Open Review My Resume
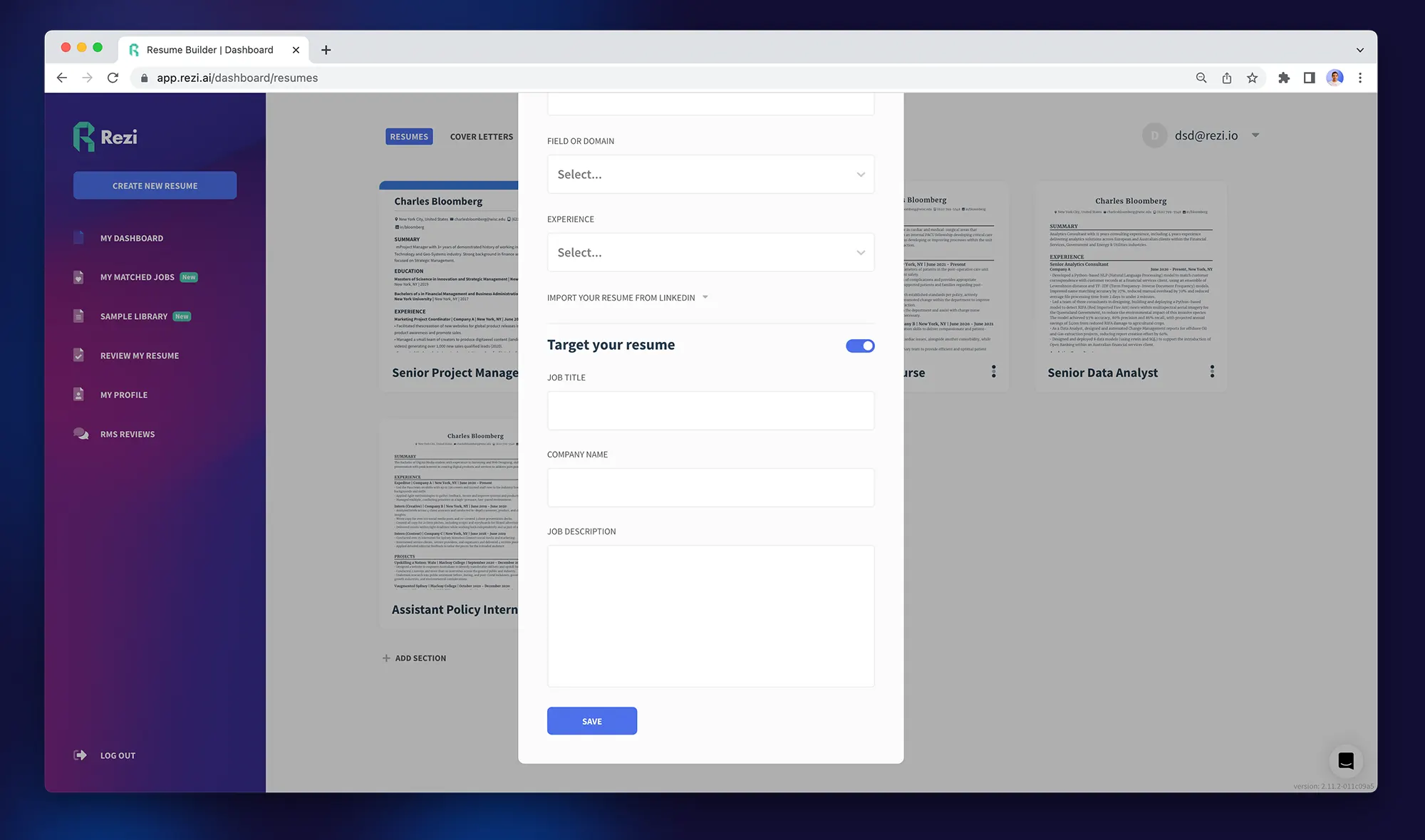1425x840 pixels. click(x=140, y=356)
